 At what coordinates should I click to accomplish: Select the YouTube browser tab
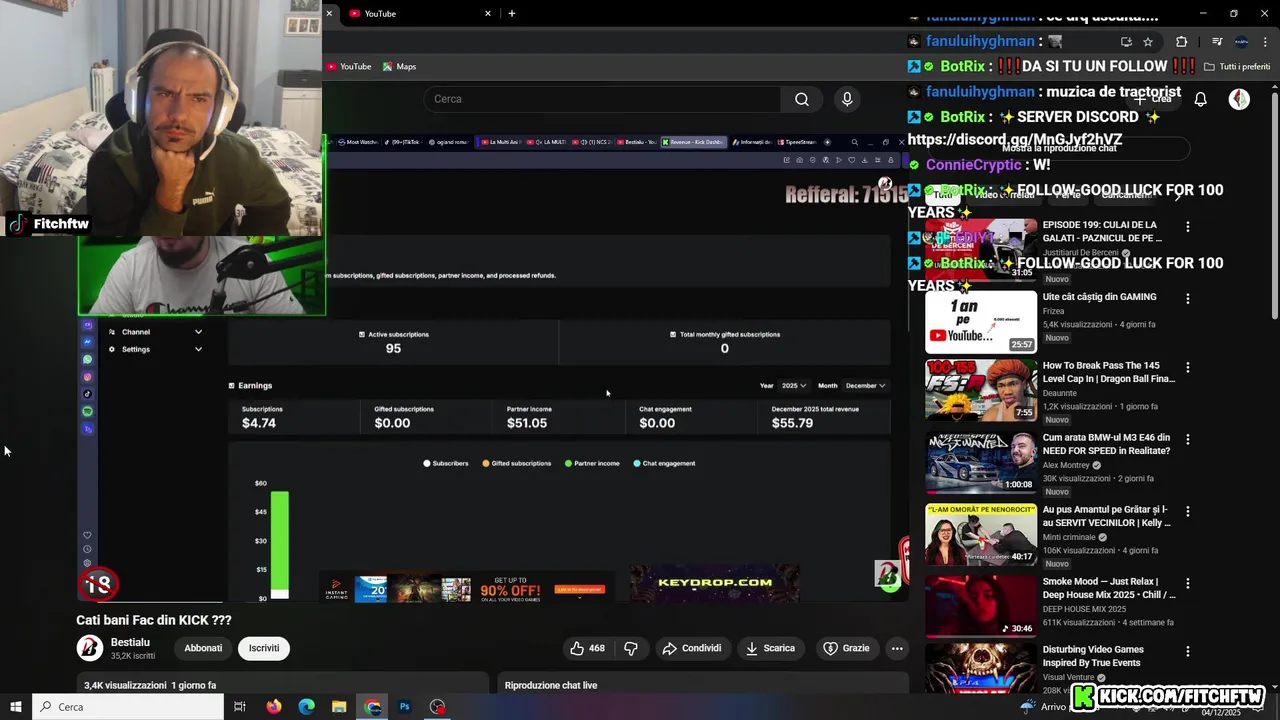pyautogui.click(x=420, y=13)
